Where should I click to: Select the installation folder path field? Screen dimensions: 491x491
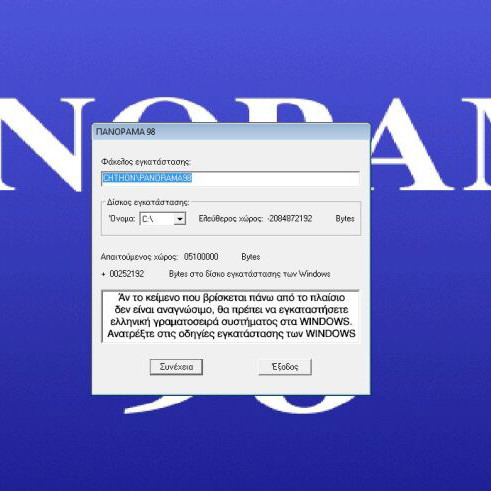pos(230,178)
